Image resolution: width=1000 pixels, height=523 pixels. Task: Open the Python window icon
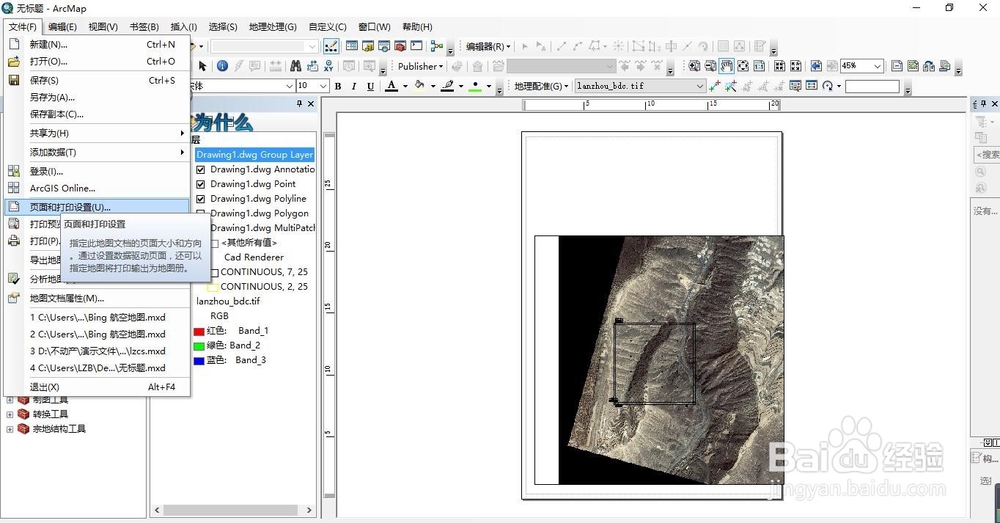416,46
